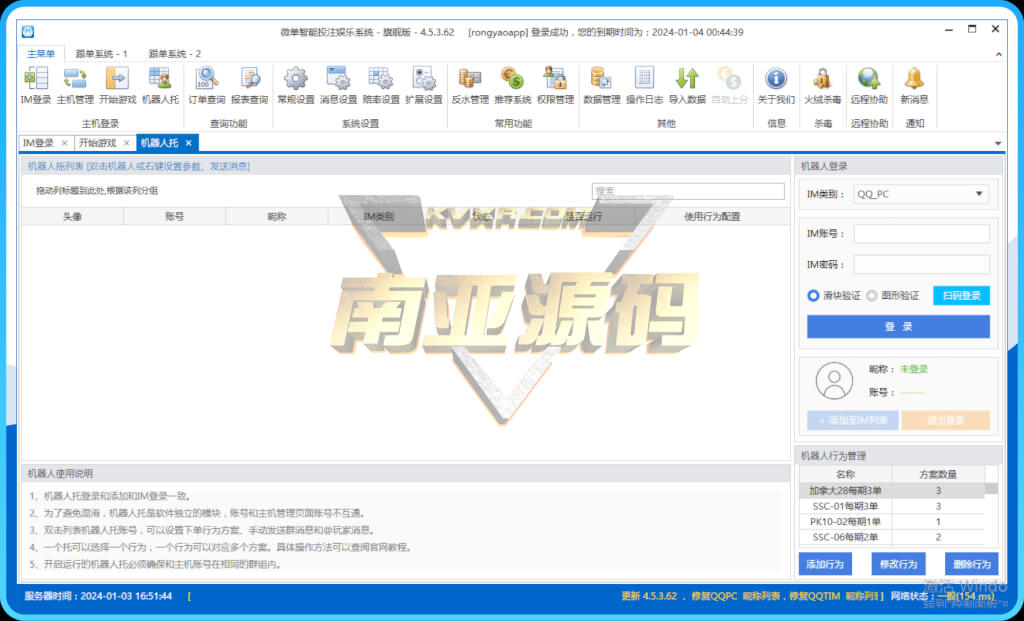Open 反水管理 rebate management
The height and width of the screenshot is (621, 1024).
tap(470, 86)
